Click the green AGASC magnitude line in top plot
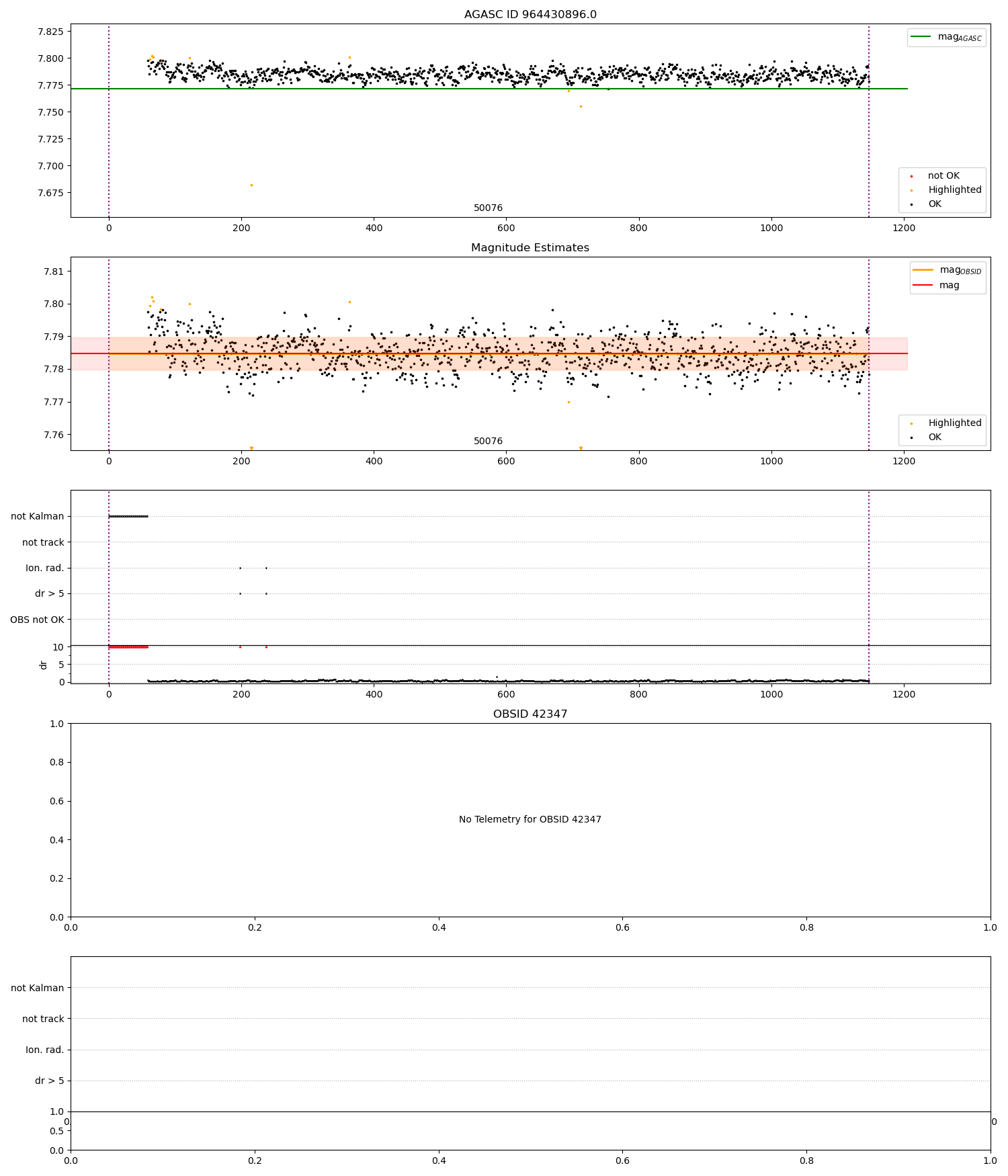The height and width of the screenshot is (1176, 1008). coord(489,89)
